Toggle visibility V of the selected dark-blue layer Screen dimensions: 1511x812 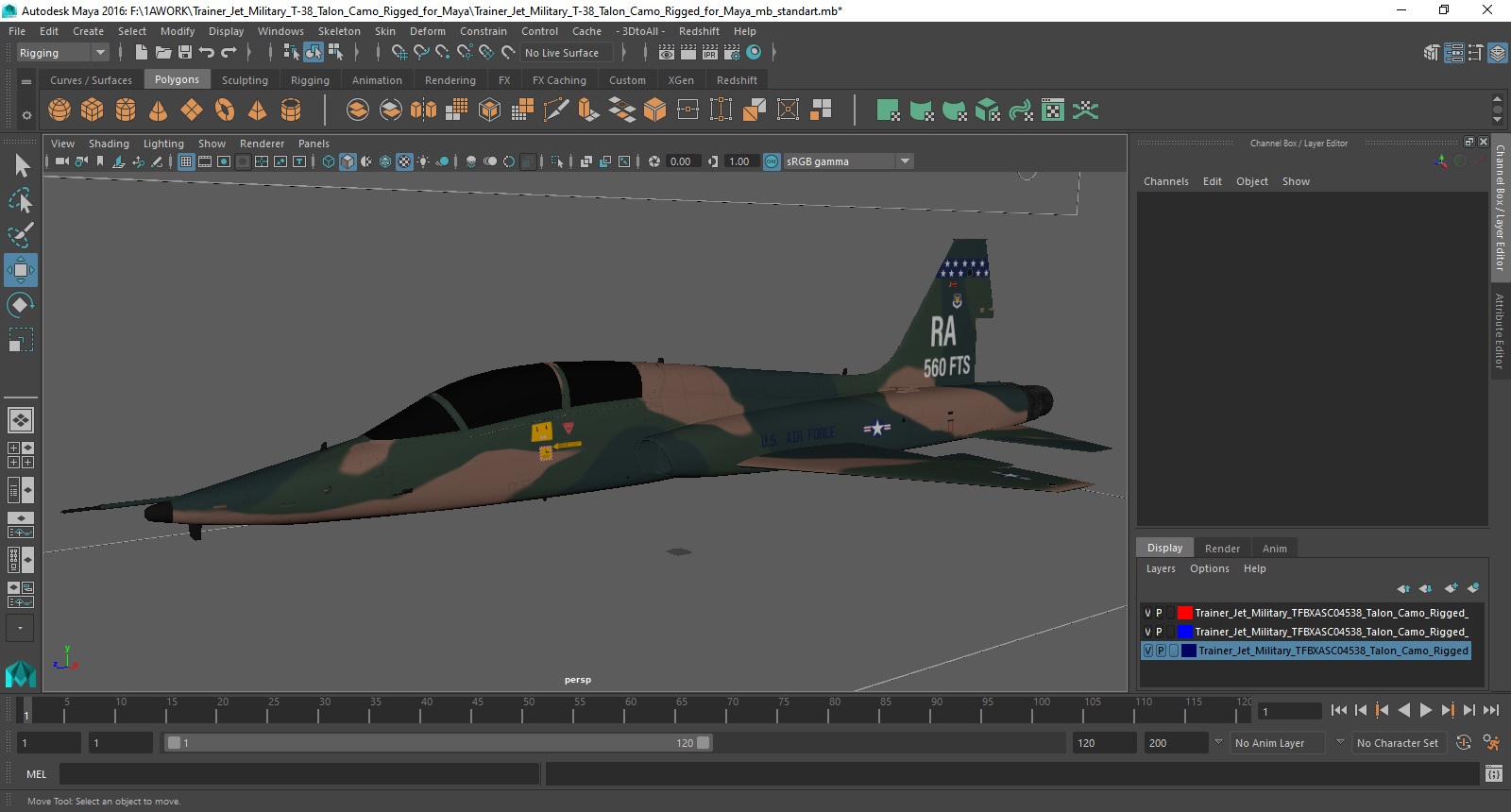coord(1148,651)
